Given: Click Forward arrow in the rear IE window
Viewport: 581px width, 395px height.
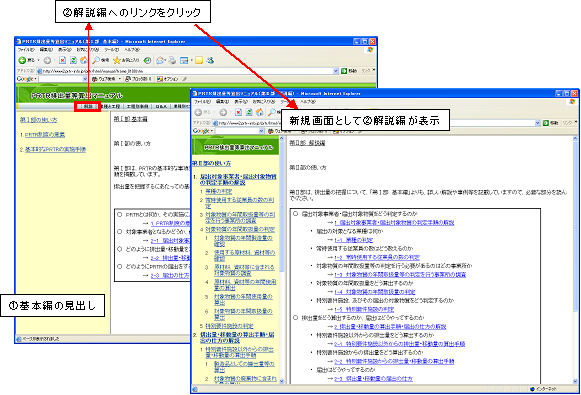Looking at the screenshot, I should tap(47, 60).
